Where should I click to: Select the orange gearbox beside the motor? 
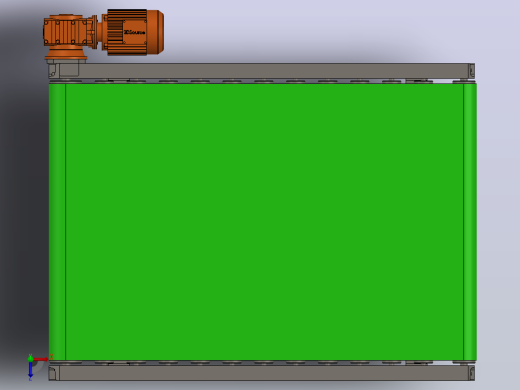click(71, 37)
